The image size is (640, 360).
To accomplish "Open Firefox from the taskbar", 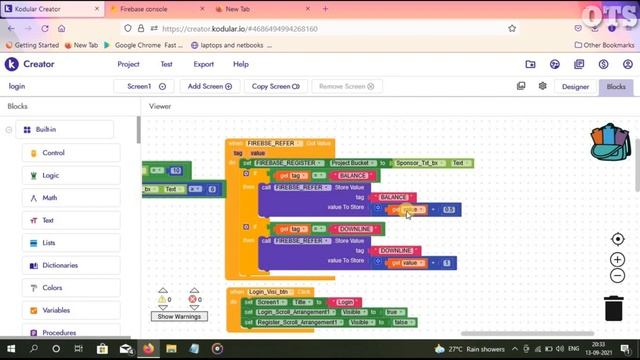I will 149,349.
